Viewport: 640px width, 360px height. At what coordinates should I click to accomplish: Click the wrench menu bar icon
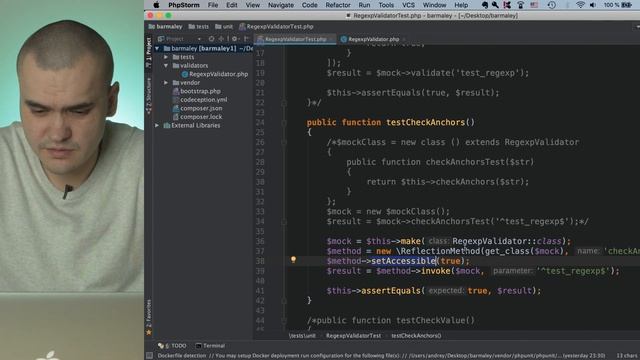click(495, 5)
